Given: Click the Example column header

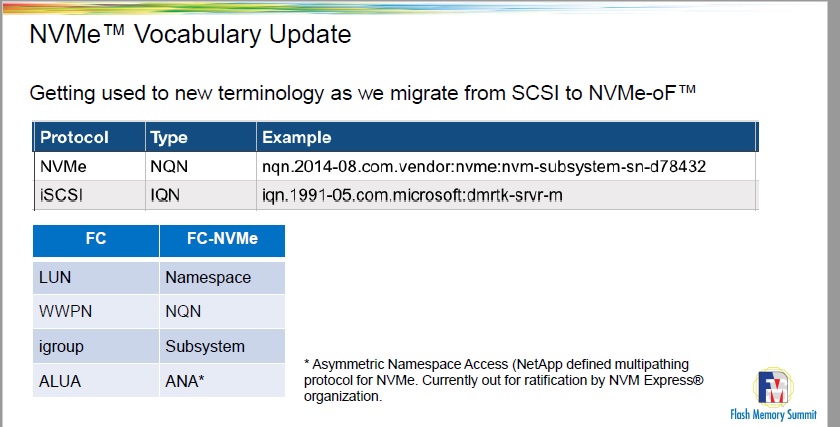Looking at the screenshot, I should (x=297, y=137).
